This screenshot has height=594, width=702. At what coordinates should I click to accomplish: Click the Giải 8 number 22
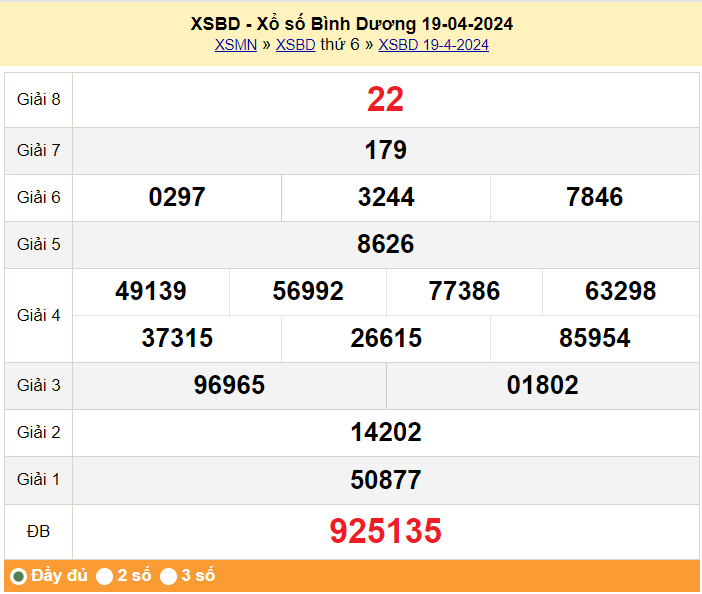(385, 99)
